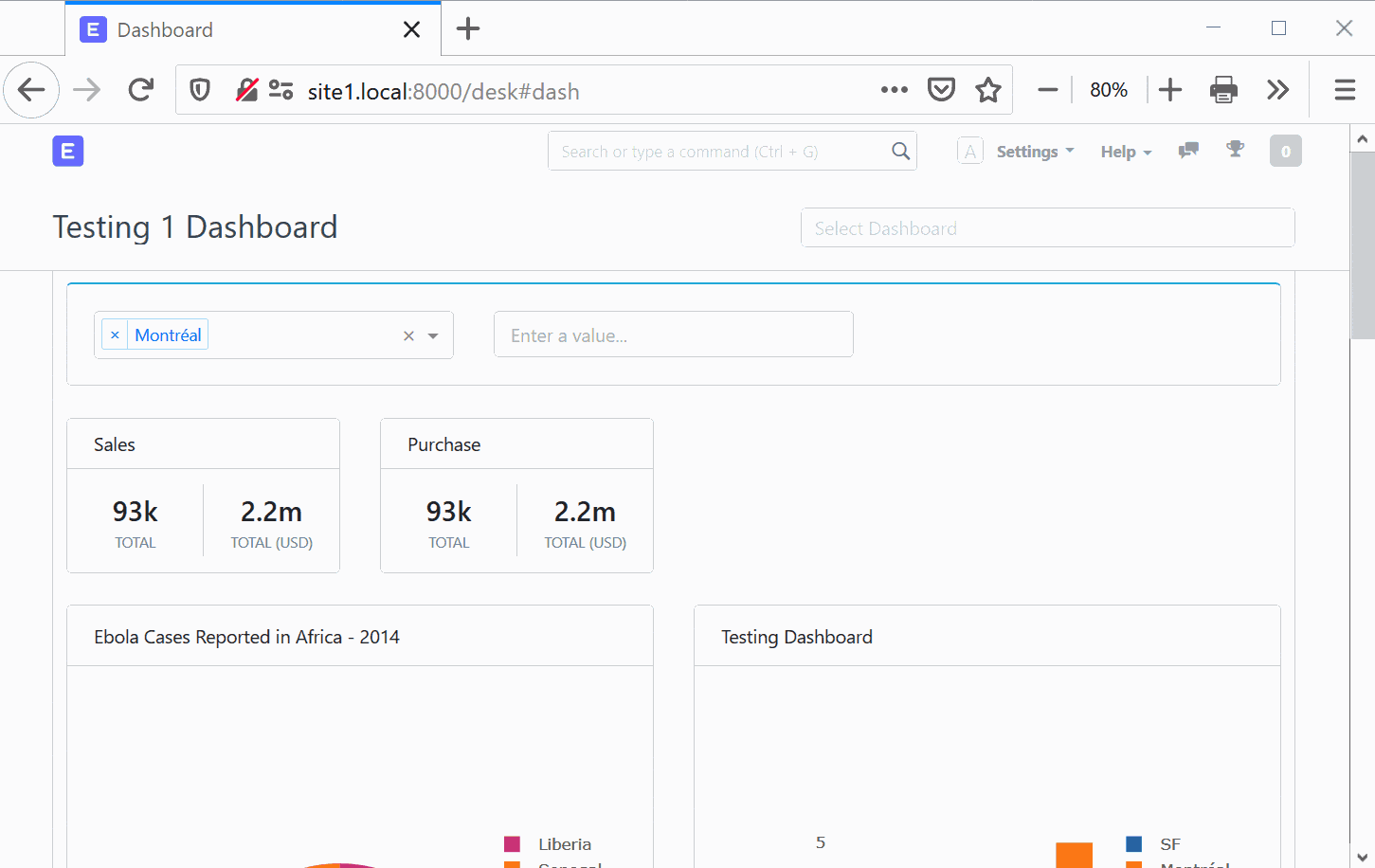Expand the Montréal filter dropdown arrow
Screen dimensions: 1375x868
[x=433, y=335]
